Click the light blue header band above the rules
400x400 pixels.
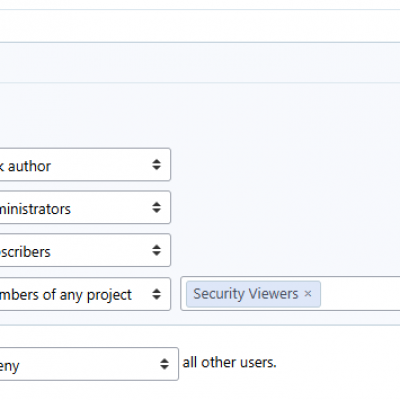(x=200, y=62)
